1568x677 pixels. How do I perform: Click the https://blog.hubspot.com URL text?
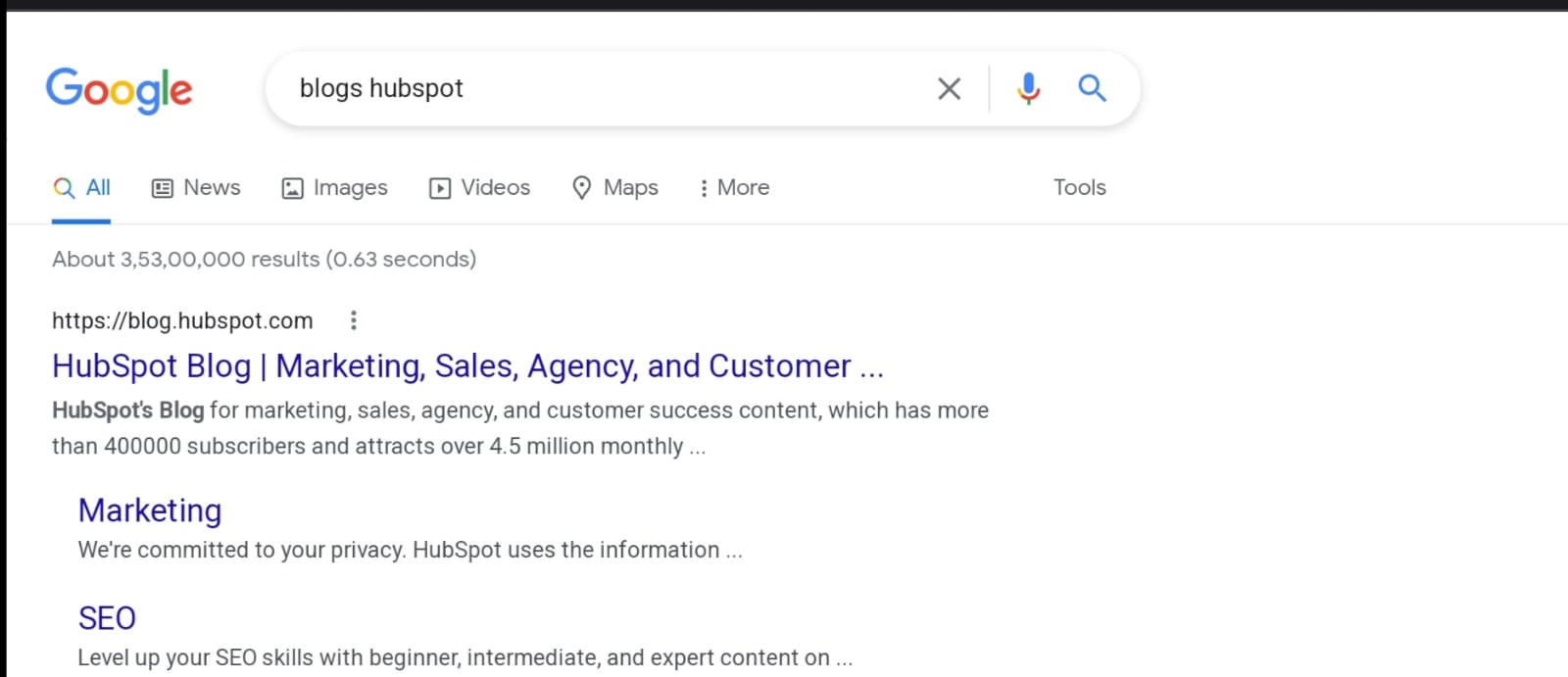(182, 320)
